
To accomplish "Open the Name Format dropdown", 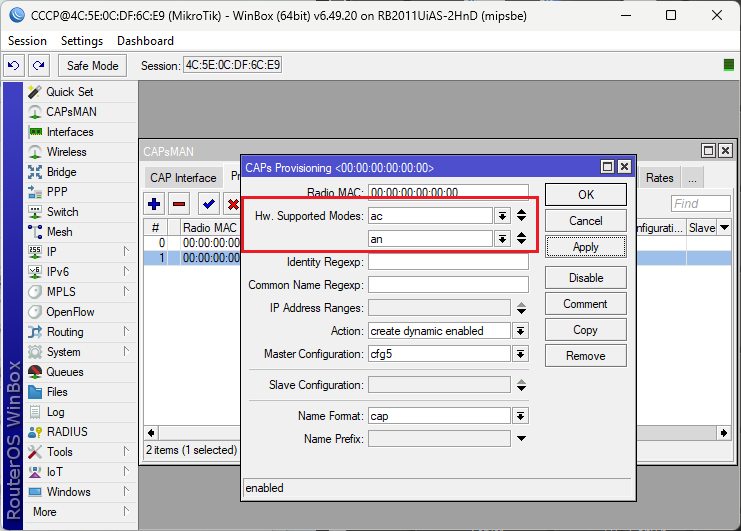I will [x=520, y=416].
